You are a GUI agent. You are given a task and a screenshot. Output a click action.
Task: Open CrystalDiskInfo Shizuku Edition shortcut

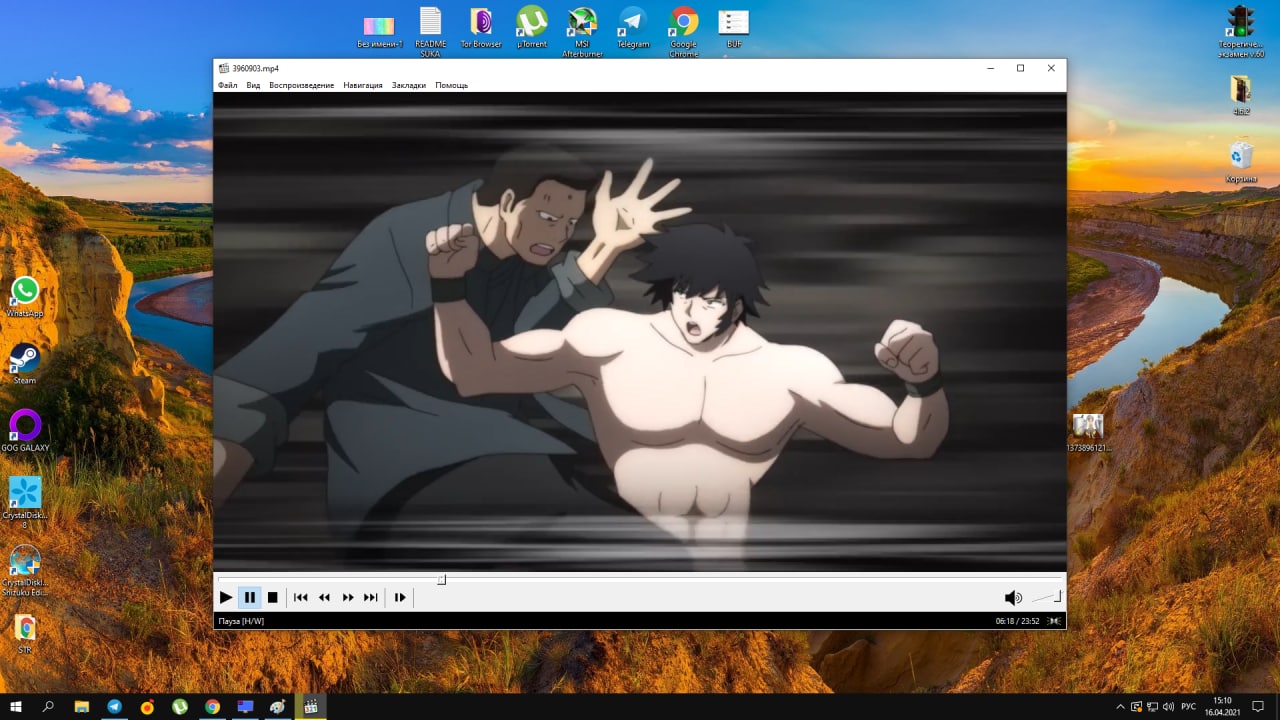point(25,570)
